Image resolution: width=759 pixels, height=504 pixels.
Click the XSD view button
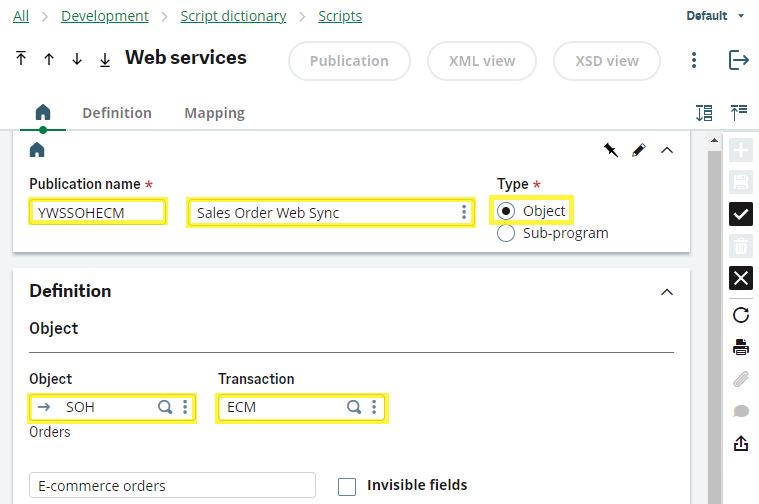[x=607, y=61]
